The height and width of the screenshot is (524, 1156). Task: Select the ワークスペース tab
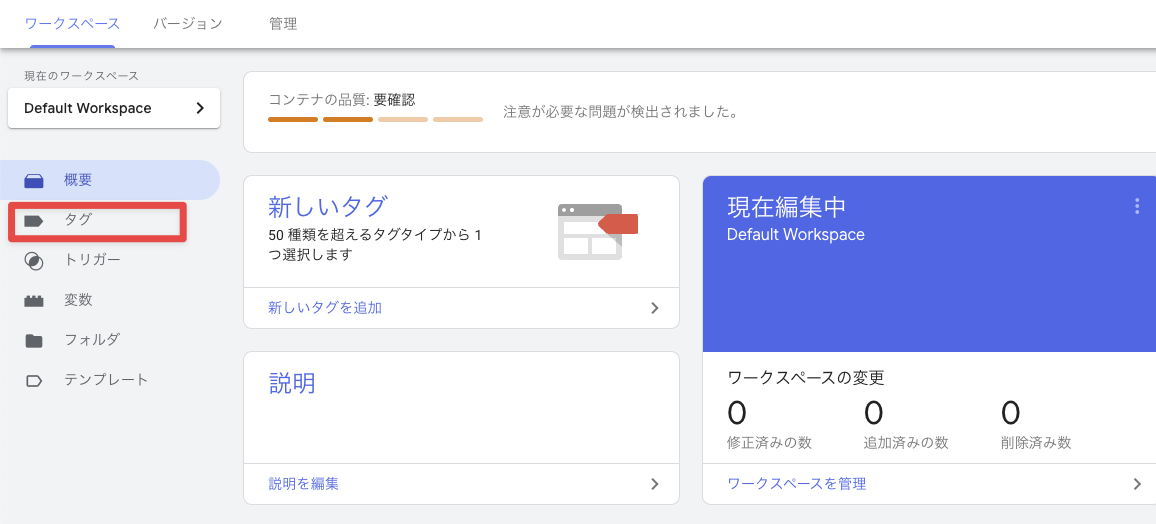[x=72, y=23]
